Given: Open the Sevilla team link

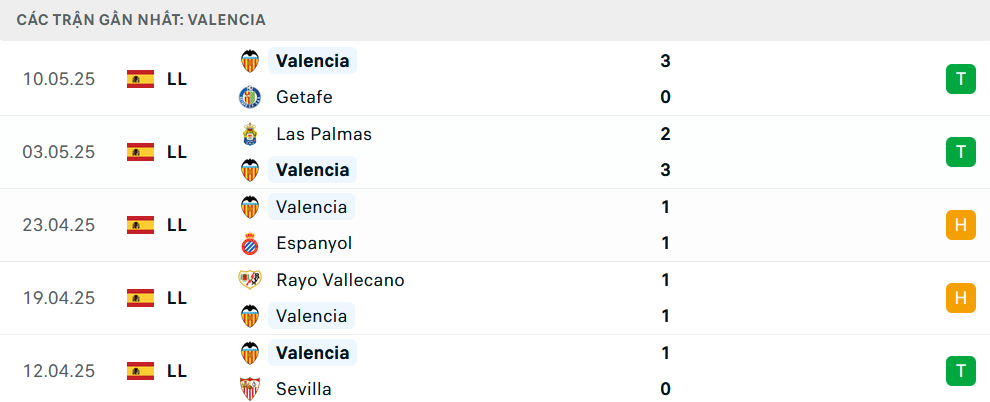Looking at the screenshot, I should (304, 389).
